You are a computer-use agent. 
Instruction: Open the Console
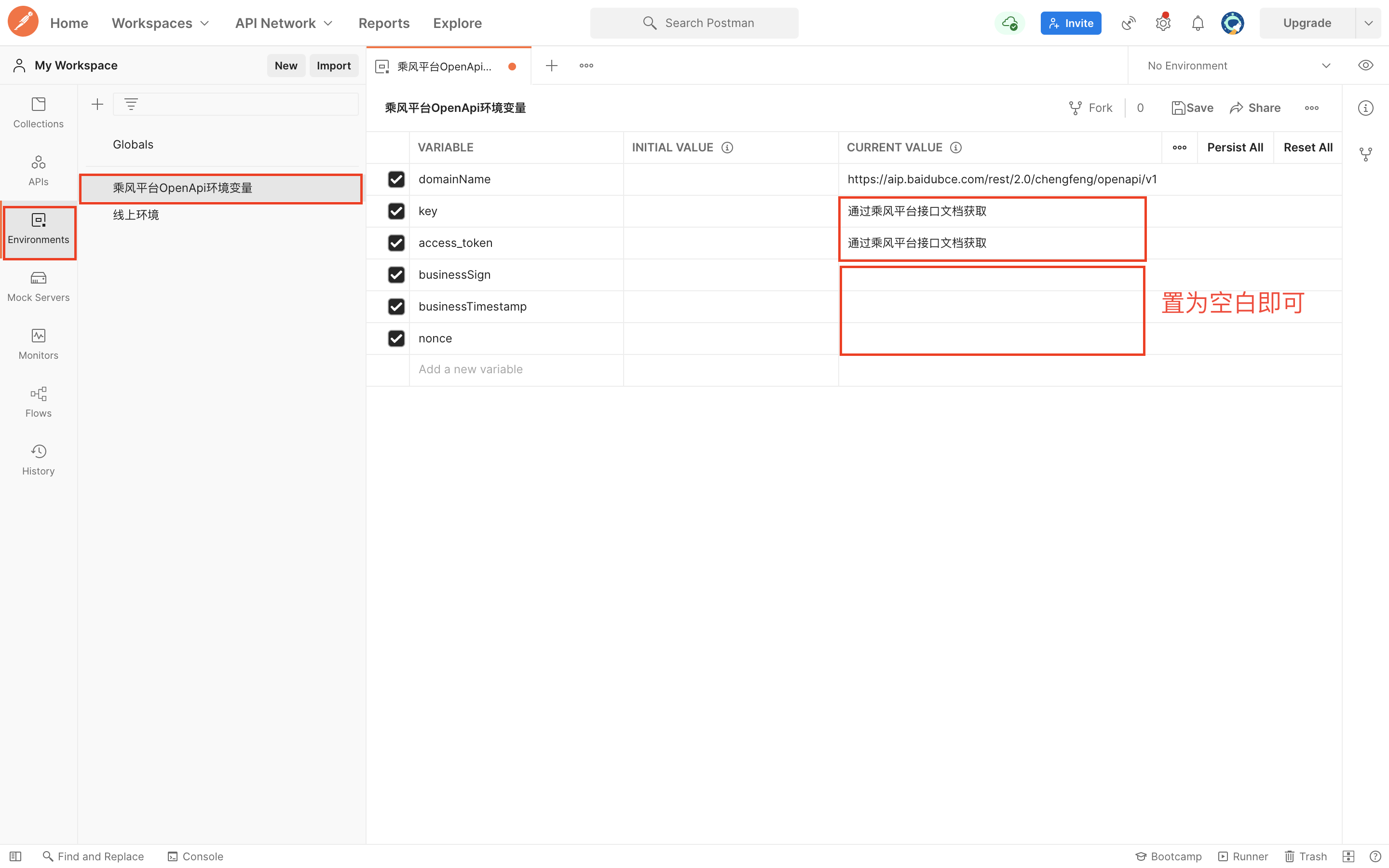(x=195, y=856)
